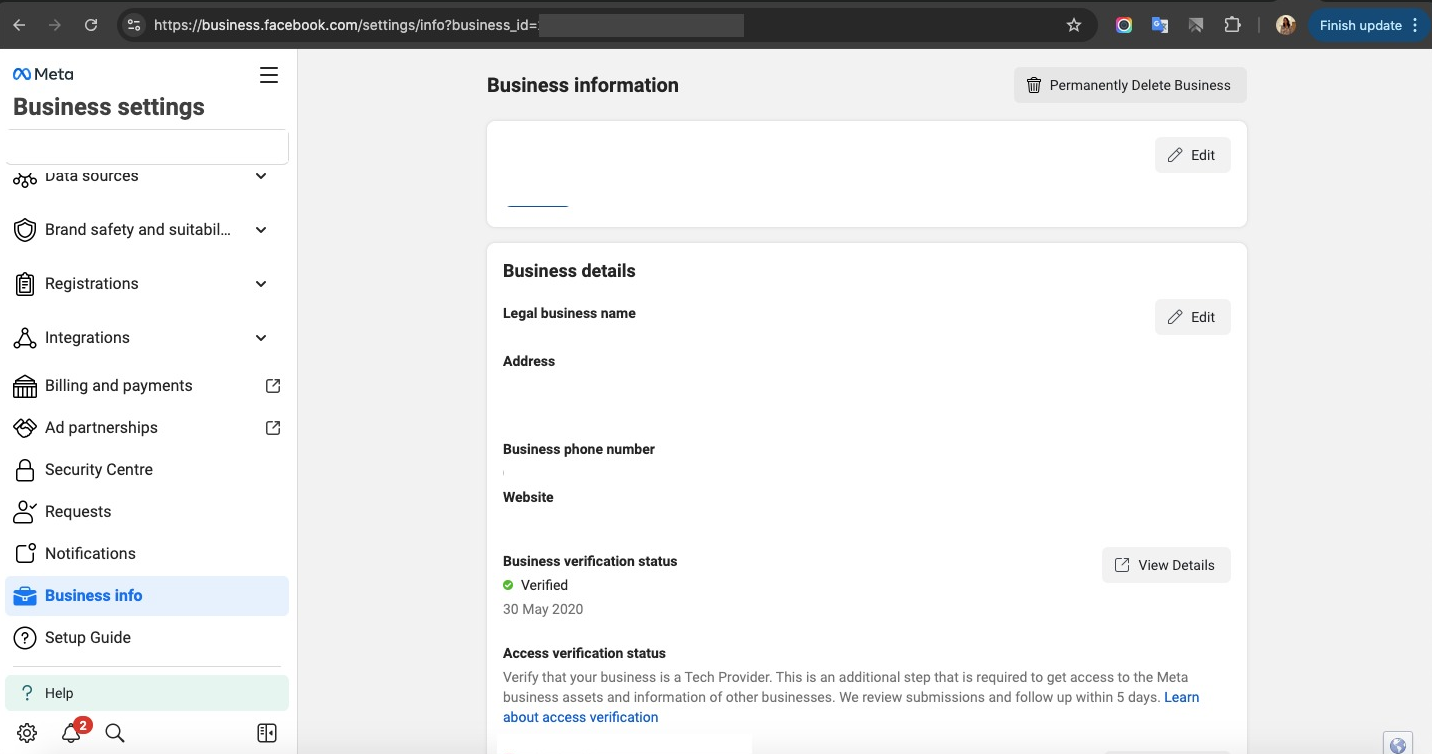Click the search magnifier icon in sidebar footer

click(x=115, y=733)
